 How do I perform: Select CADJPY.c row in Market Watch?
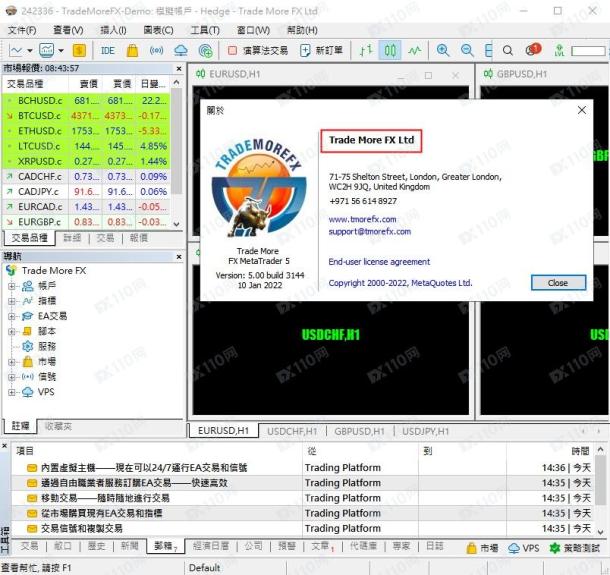click(86, 191)
